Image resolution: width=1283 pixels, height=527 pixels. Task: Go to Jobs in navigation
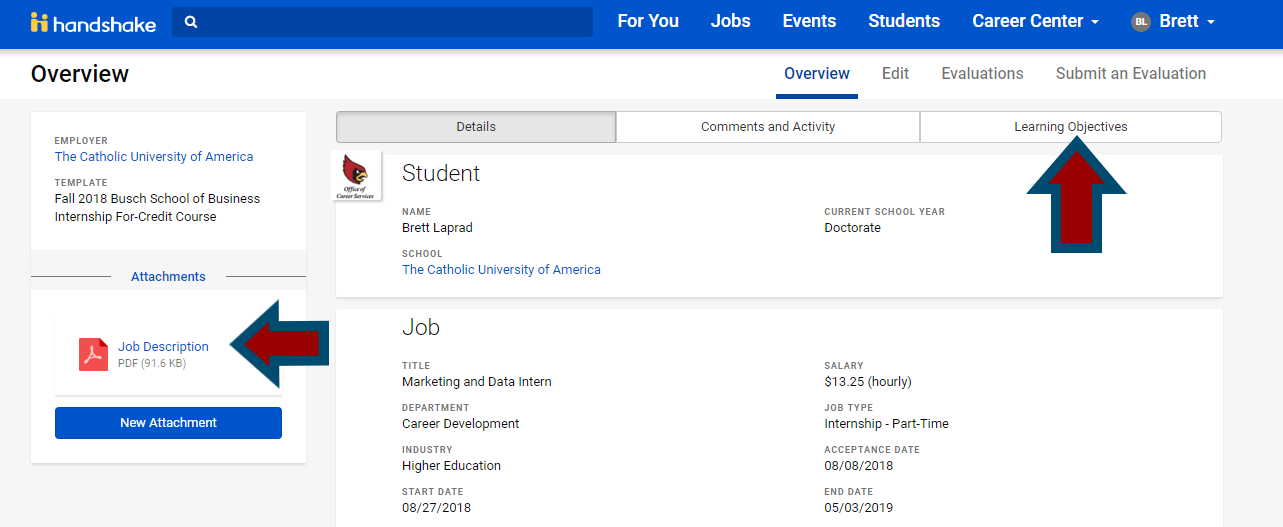pyautogui.click(x=730, y=21)
